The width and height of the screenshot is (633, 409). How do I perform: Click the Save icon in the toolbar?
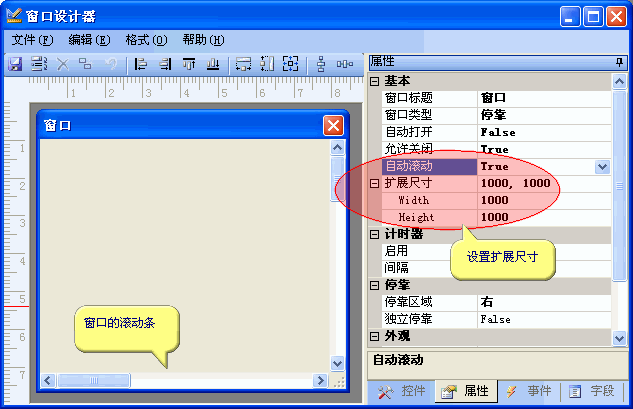pyautogui.click(x=15, y=64)
